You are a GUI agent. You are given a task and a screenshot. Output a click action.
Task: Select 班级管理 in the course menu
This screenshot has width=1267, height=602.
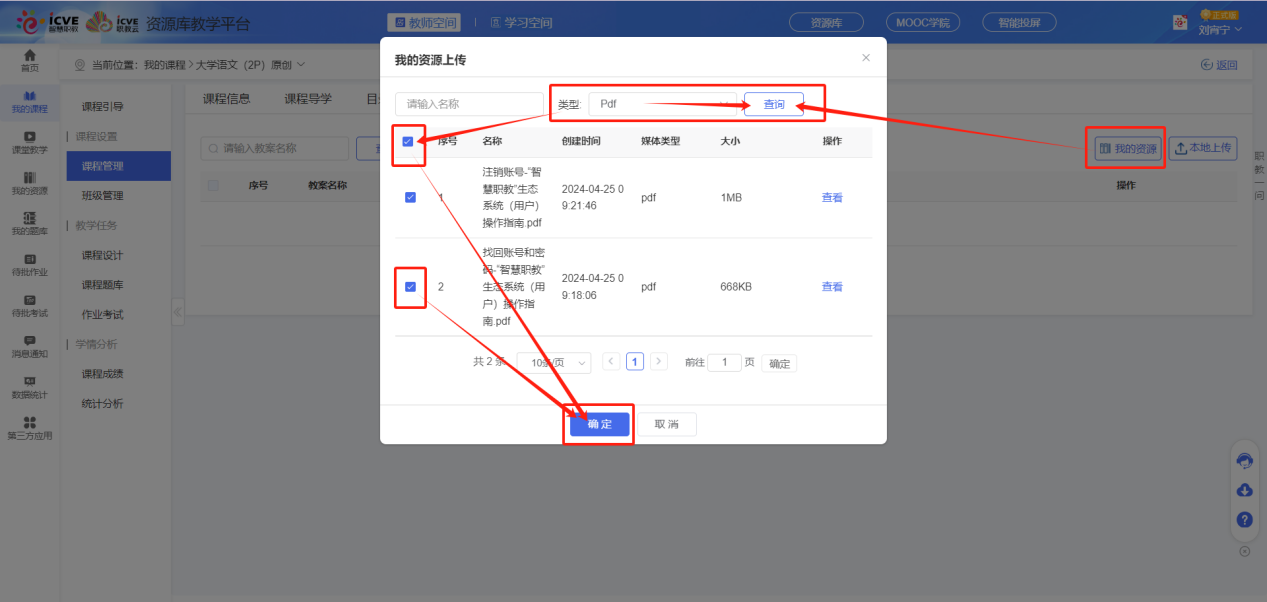click(x=103, y=196)
